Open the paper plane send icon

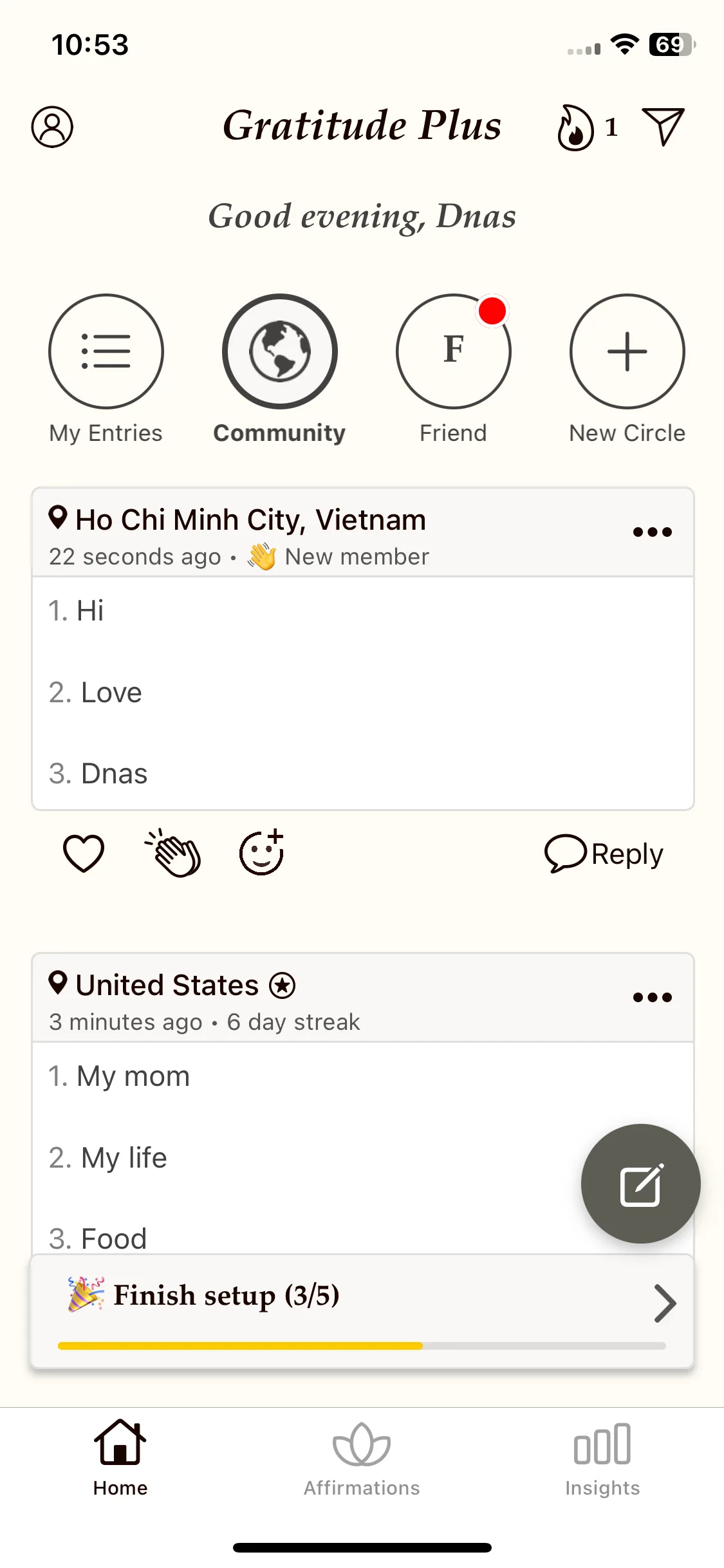coord(663,126)
